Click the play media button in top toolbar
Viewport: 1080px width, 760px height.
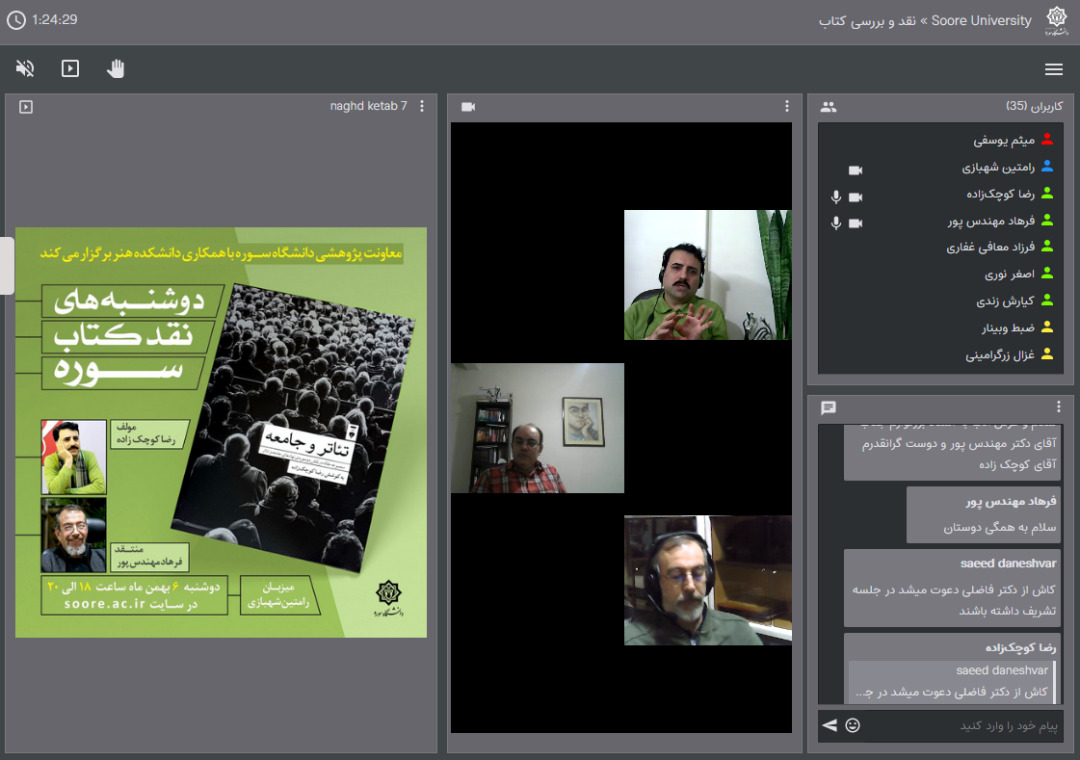pyautogui.click(x=70, y=68)
